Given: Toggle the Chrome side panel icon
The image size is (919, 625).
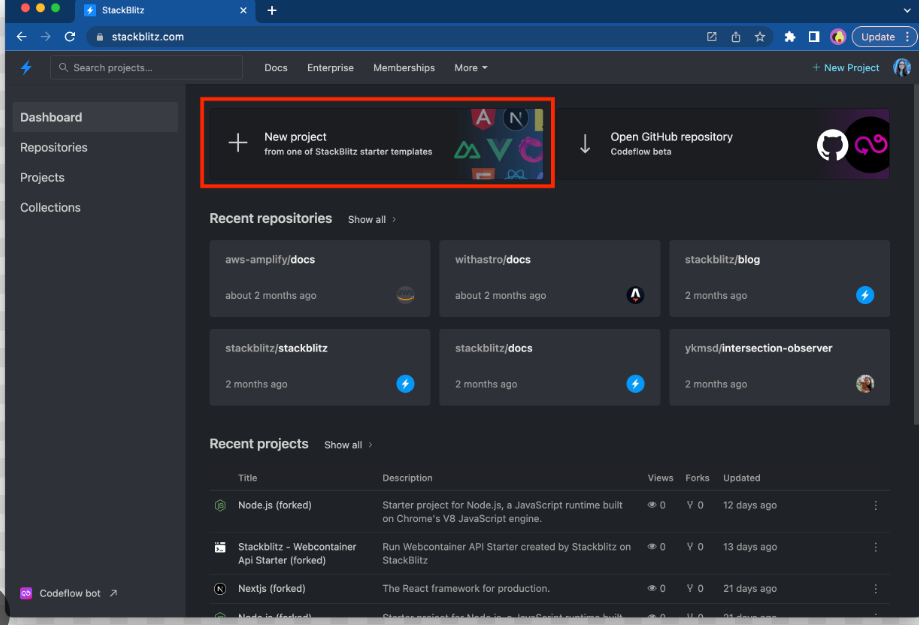Looking at the screenshot, I should click(x=814, y=37).
